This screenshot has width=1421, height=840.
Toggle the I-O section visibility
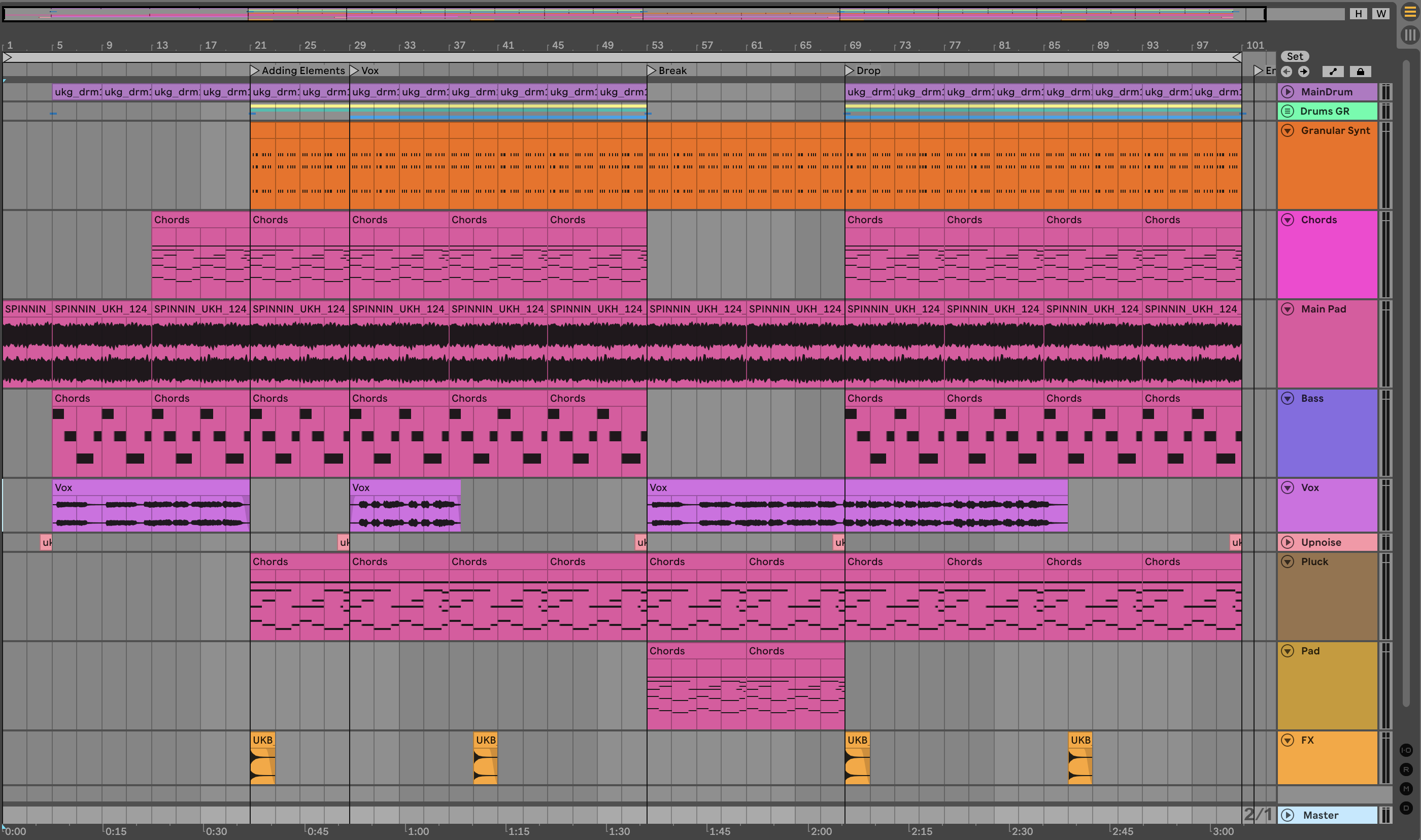[x=1406, y=750]
